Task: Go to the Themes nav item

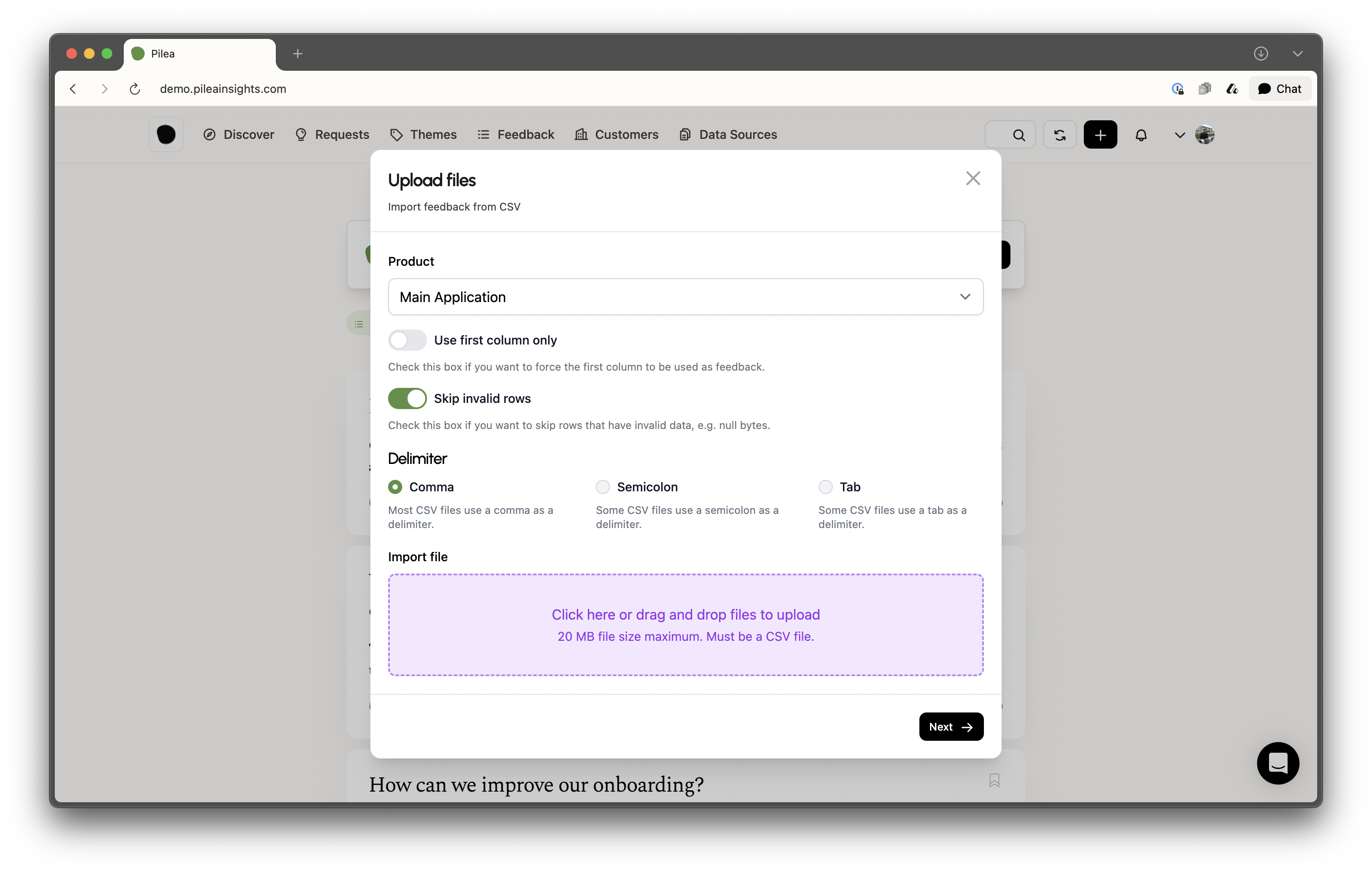Action: click(x=423, y=134)
